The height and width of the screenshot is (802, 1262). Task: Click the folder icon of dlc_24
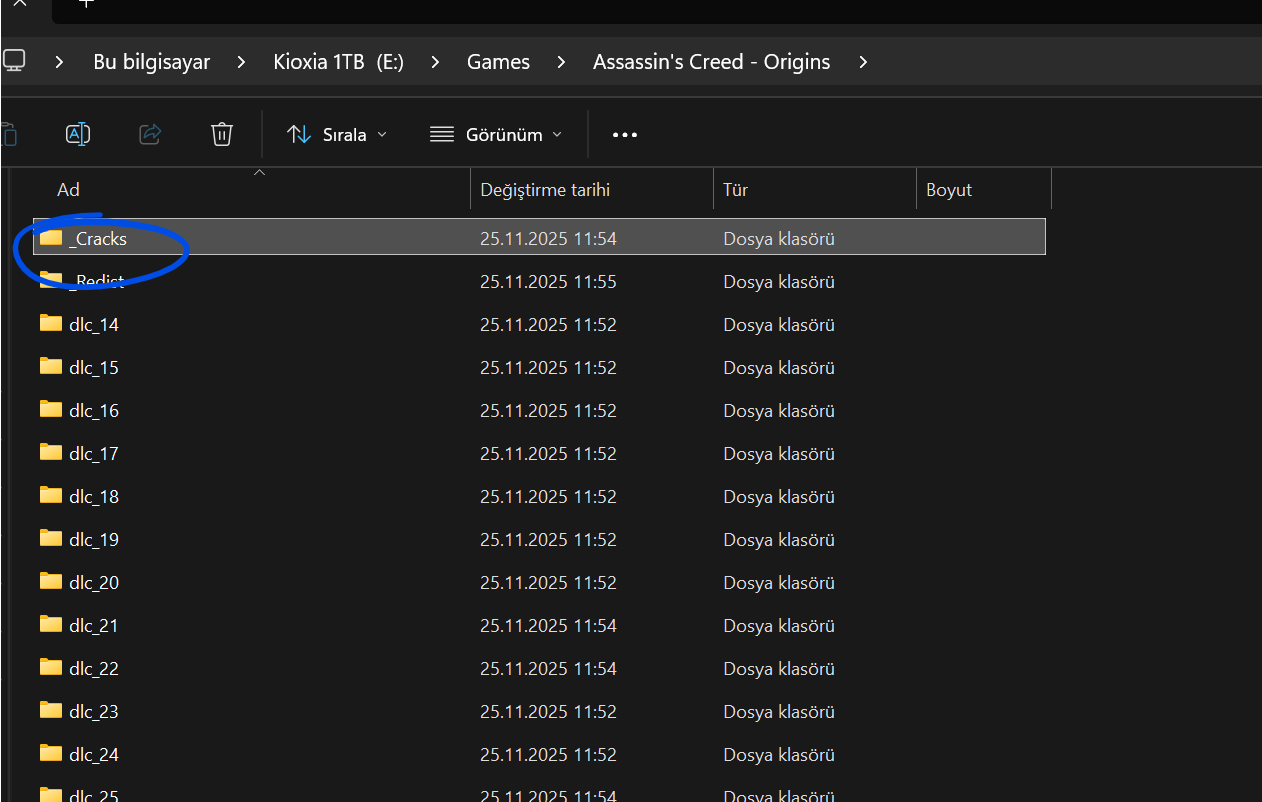click(51, 753)
